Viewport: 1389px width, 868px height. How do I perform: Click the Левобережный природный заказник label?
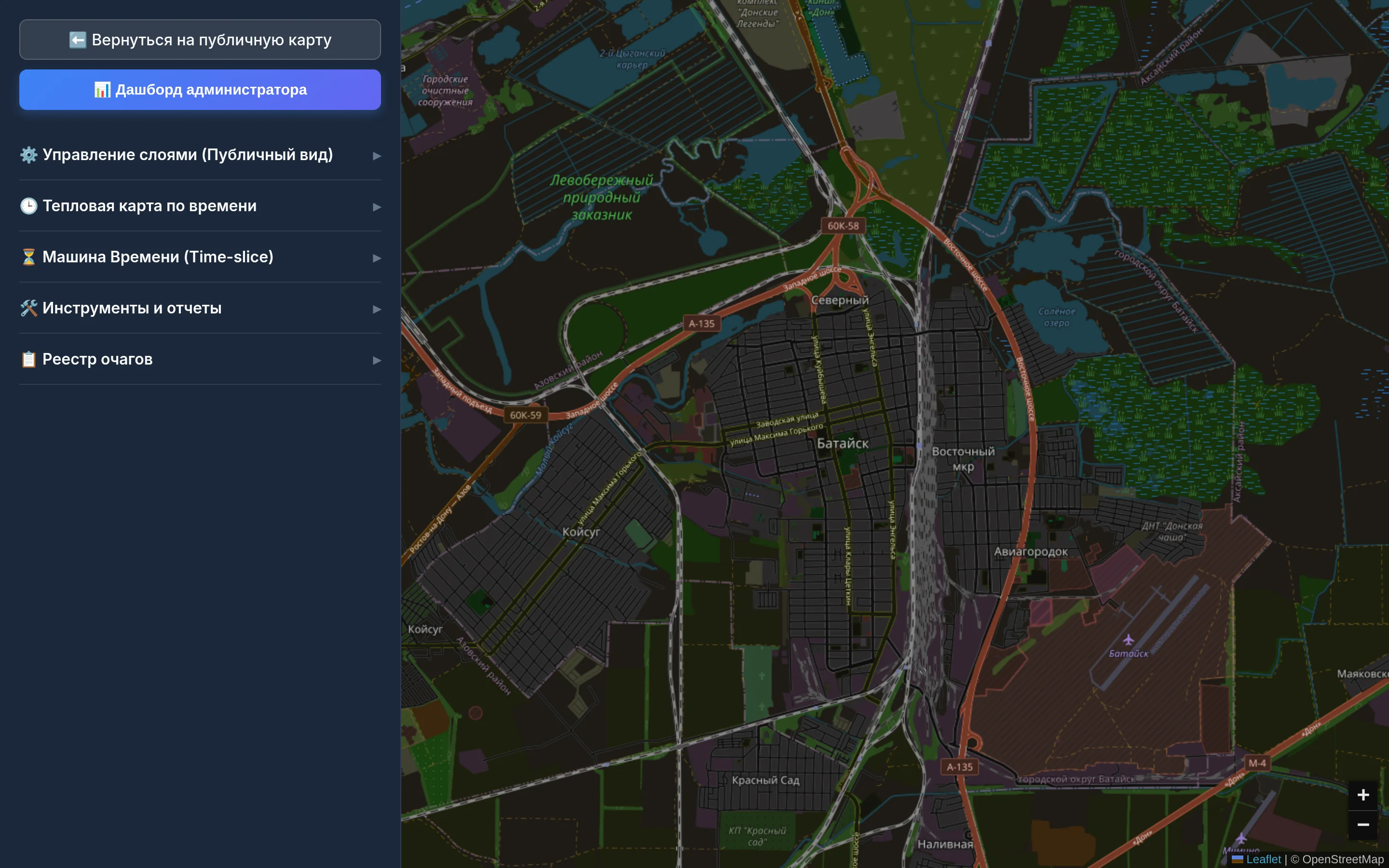tap(601, 198)
